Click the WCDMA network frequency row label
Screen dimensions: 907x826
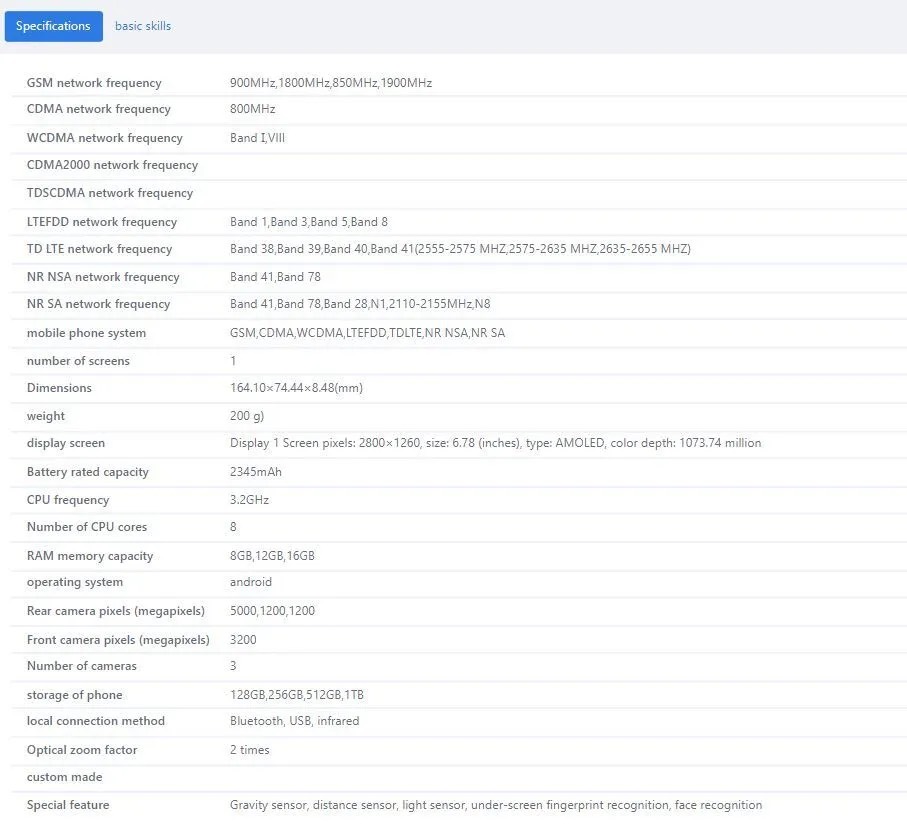point(104,138)
